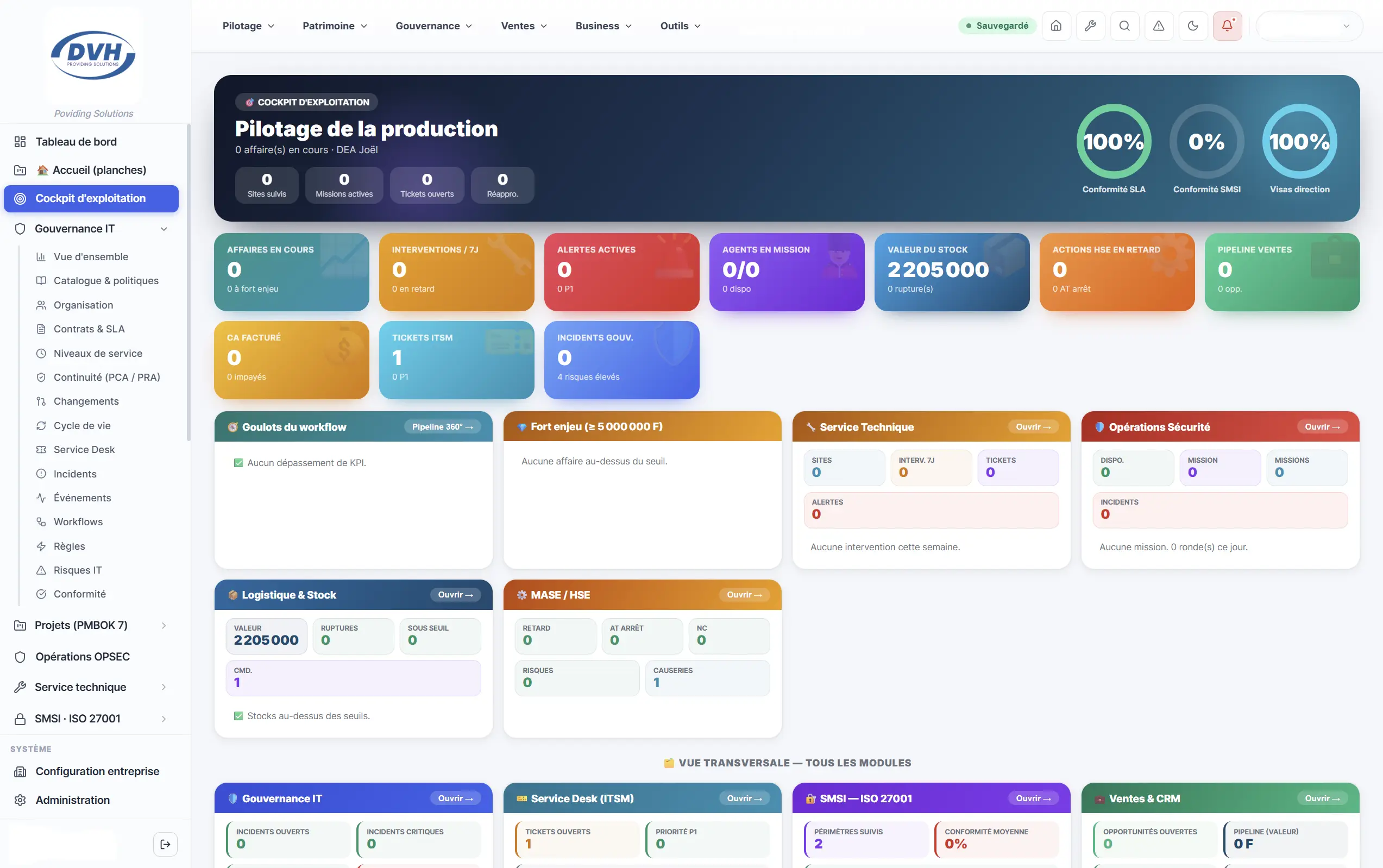1383x868 pixels.
Task: Click Ouvrir on SMSI — ISO 27001 card
Action: click(1033, 798)
